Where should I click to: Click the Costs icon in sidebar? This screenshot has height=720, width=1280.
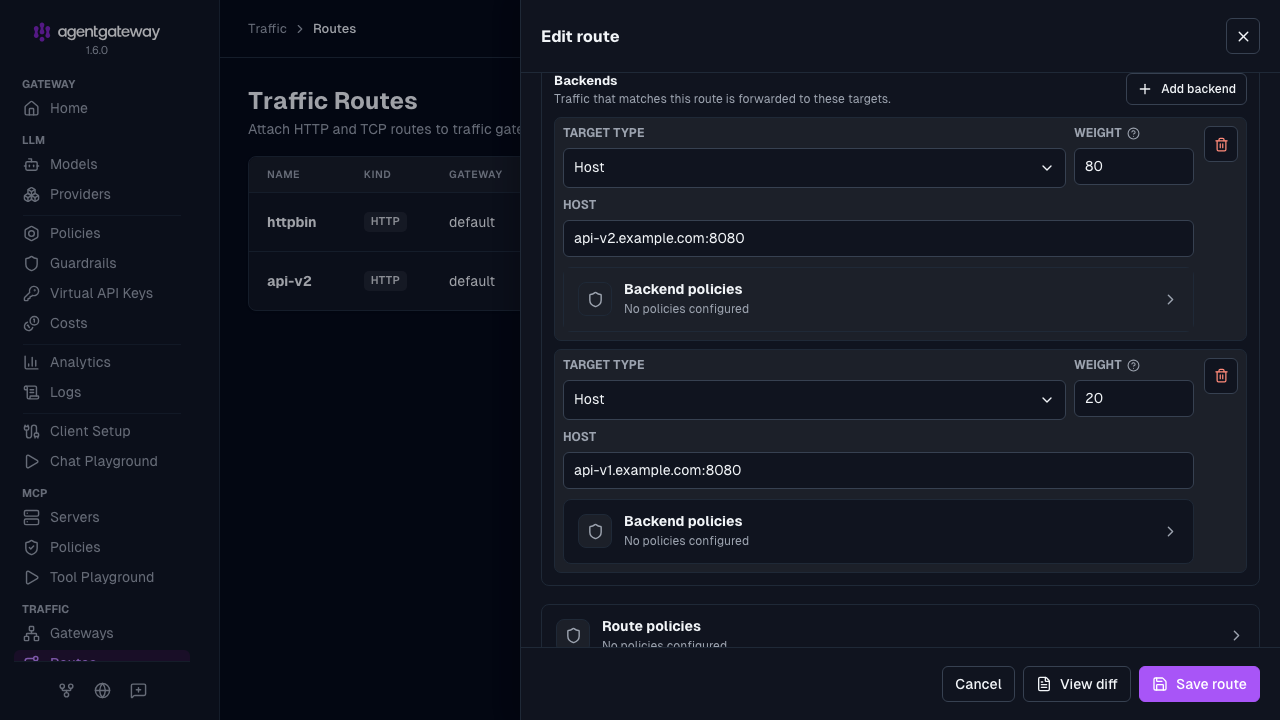point(31,323)
